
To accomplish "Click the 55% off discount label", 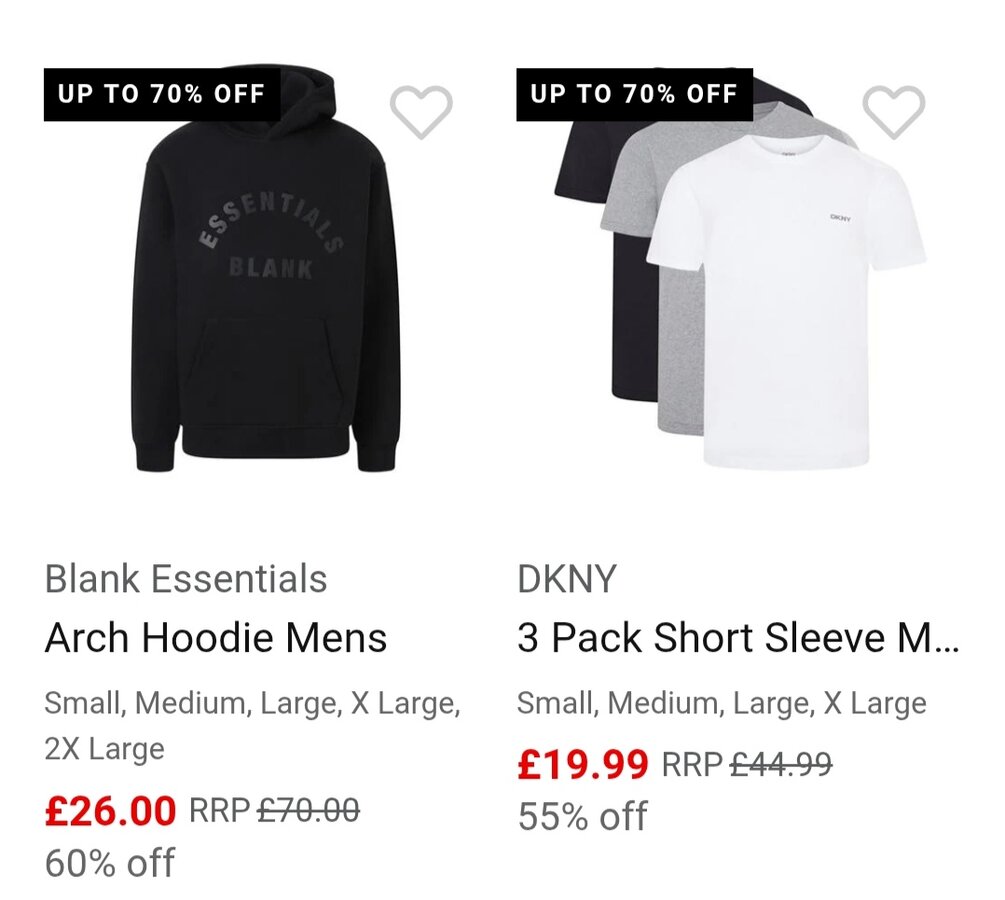I will tap(583, 816).
